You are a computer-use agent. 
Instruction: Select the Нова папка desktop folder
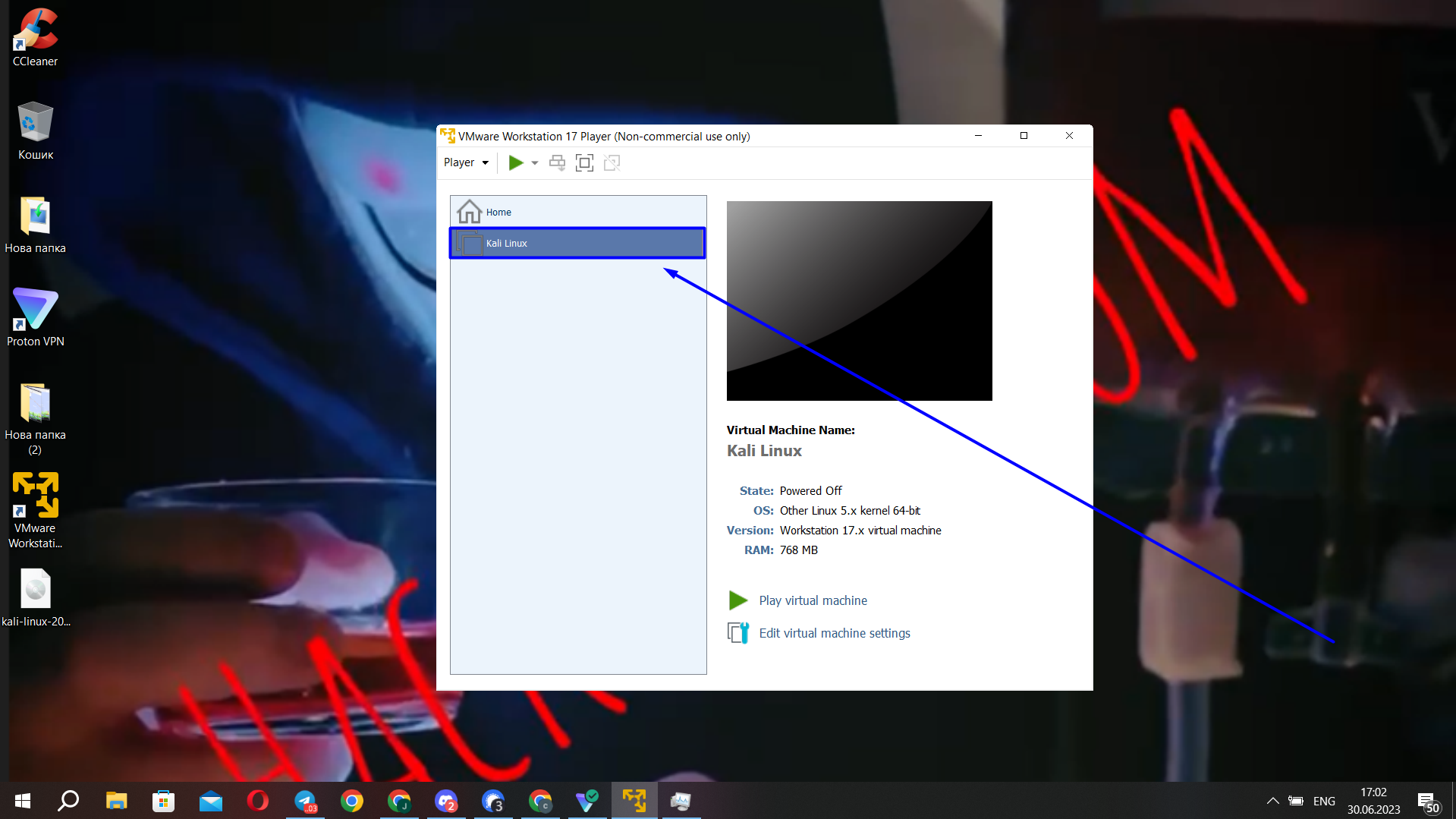(x=35, y=225)
